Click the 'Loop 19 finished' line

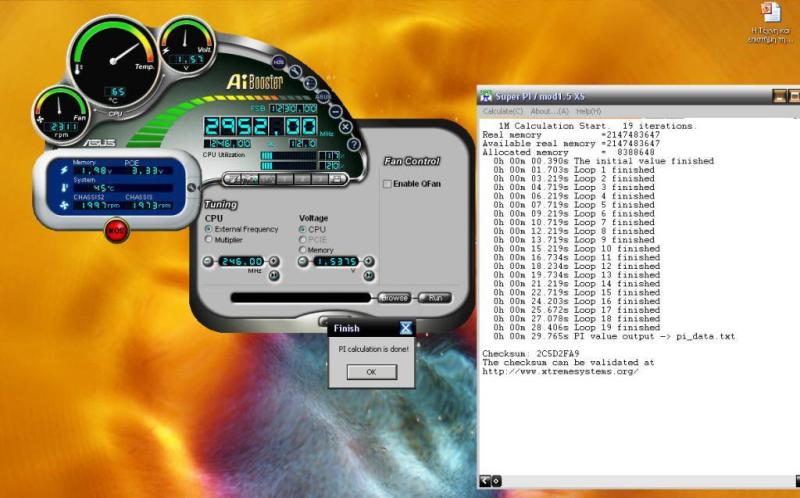577,328
